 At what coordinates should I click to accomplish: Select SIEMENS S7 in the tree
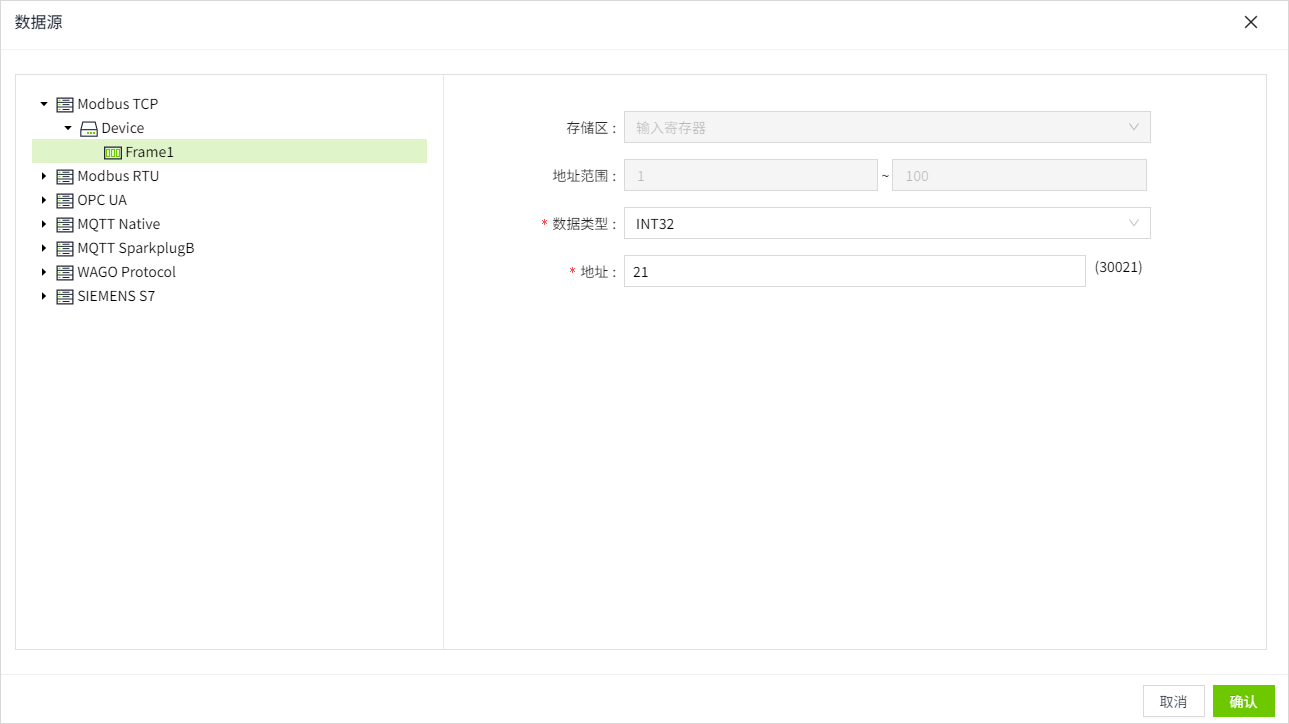tap(116, 296)
